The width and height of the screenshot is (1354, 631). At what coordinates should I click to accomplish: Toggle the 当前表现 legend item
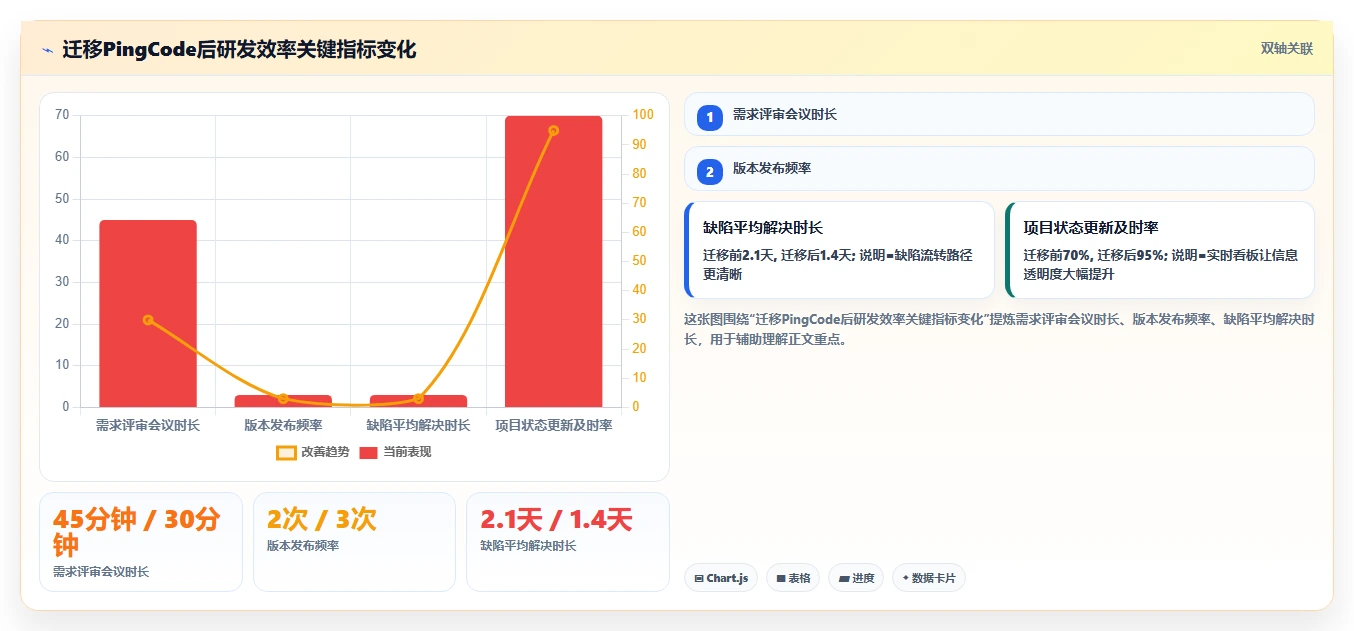coord(395,452)
